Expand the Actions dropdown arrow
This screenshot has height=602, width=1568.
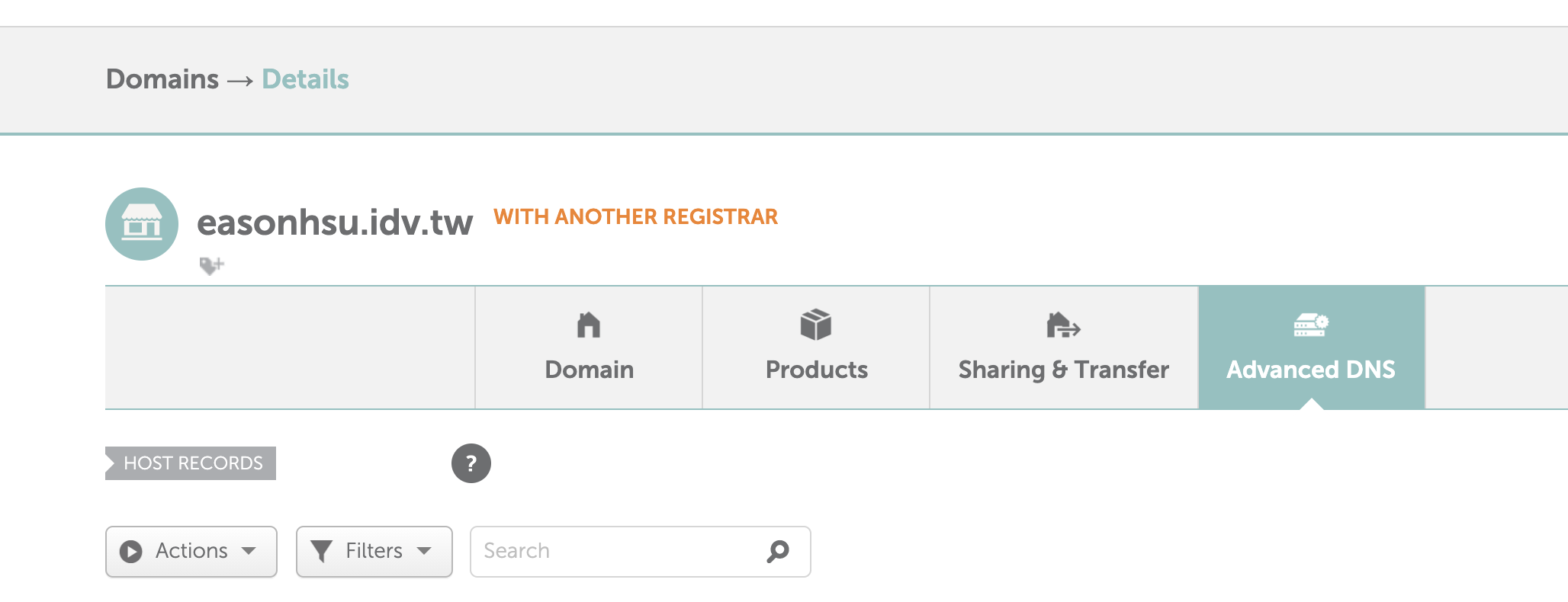(x=249, y=551)
